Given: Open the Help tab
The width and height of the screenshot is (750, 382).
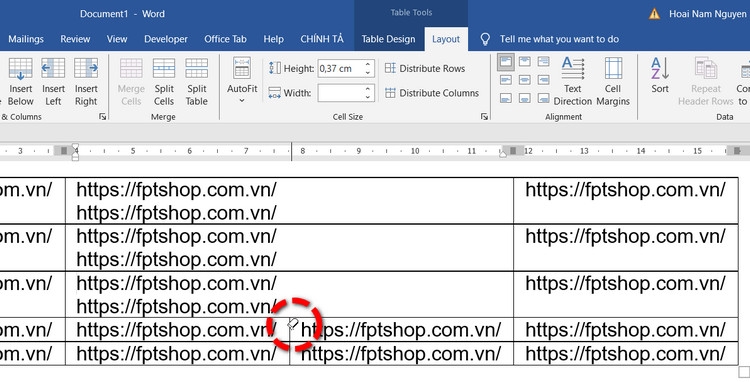Looking at the screenshot, I should (x=273, y=39).
